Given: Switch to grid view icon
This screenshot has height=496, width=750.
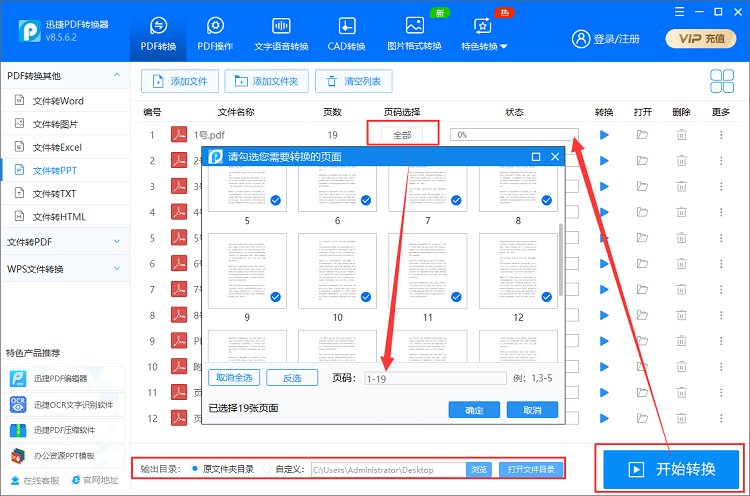Looking at the screenshot, I should pyautogui.click(x=722, y=81).
